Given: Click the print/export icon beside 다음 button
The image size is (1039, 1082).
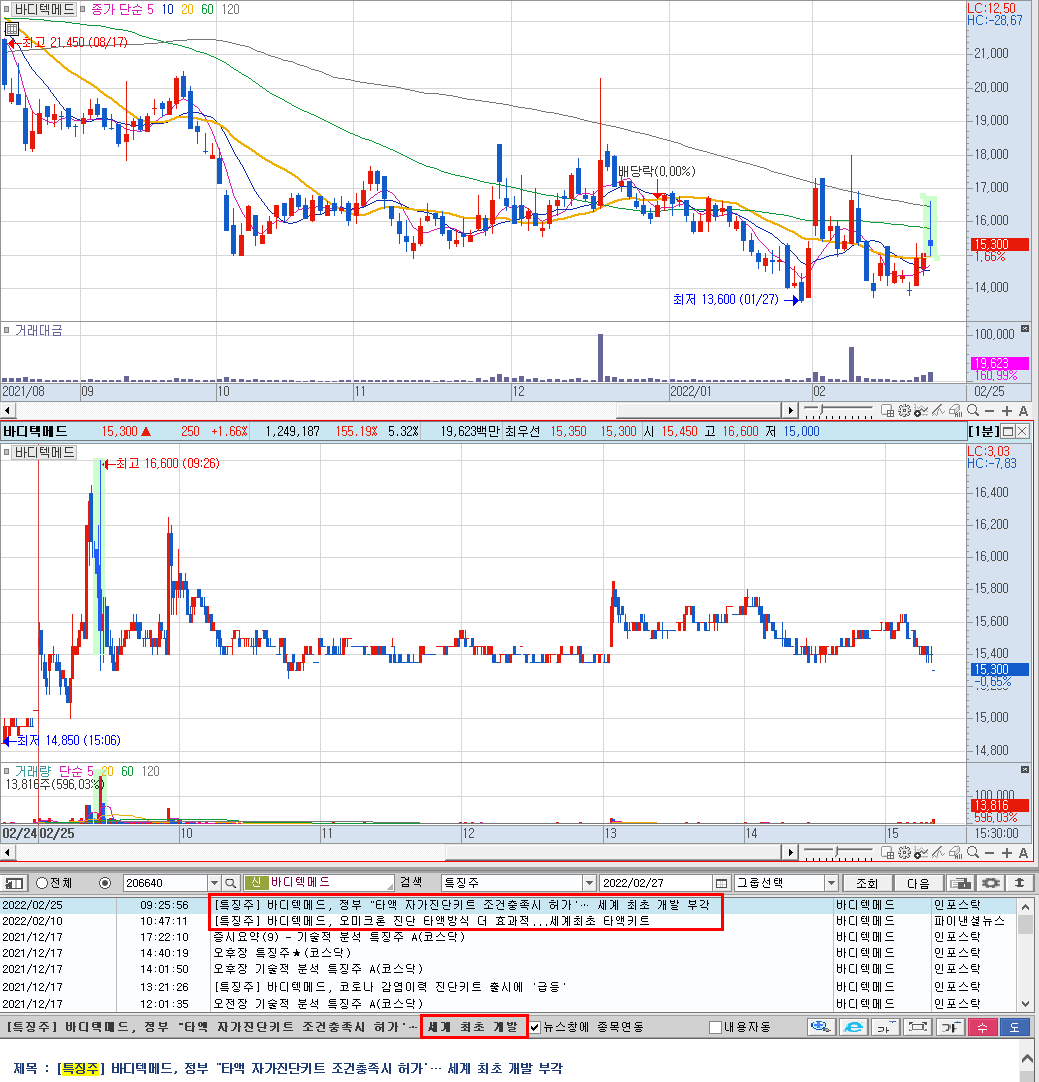Looking at the screenshot, I should tap(960, 883).
